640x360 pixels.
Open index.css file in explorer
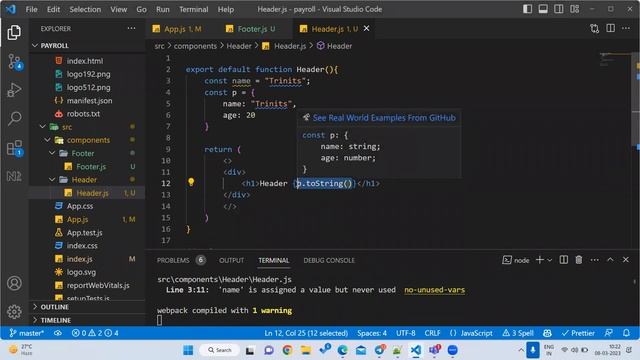tap(82, 246)
